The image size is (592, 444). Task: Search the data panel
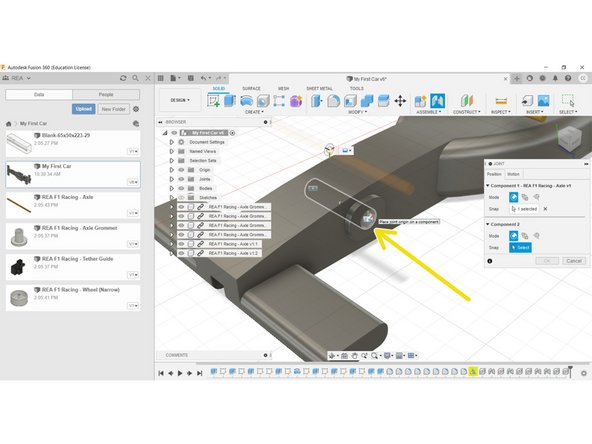(136, 78)
